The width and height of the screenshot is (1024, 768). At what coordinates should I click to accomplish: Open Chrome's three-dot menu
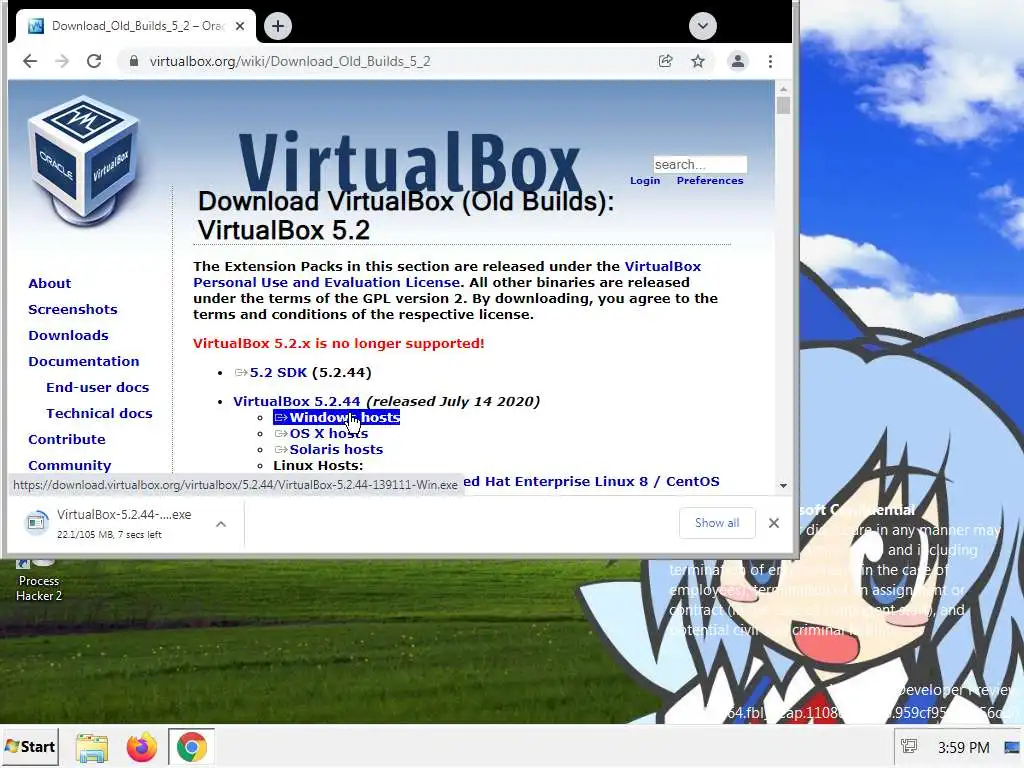coord(771,61)
